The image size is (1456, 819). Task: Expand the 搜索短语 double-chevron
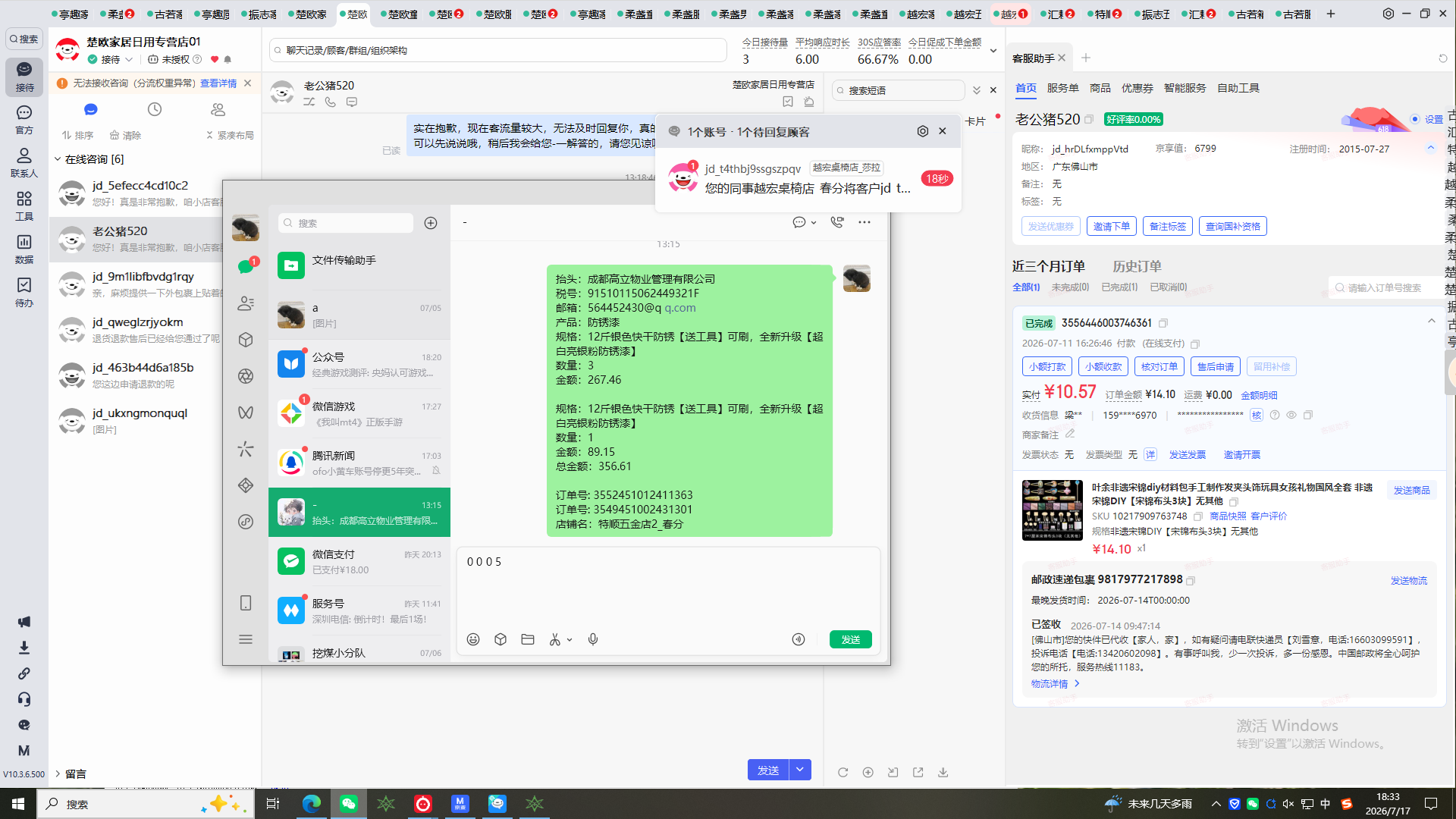coord(977,90)
